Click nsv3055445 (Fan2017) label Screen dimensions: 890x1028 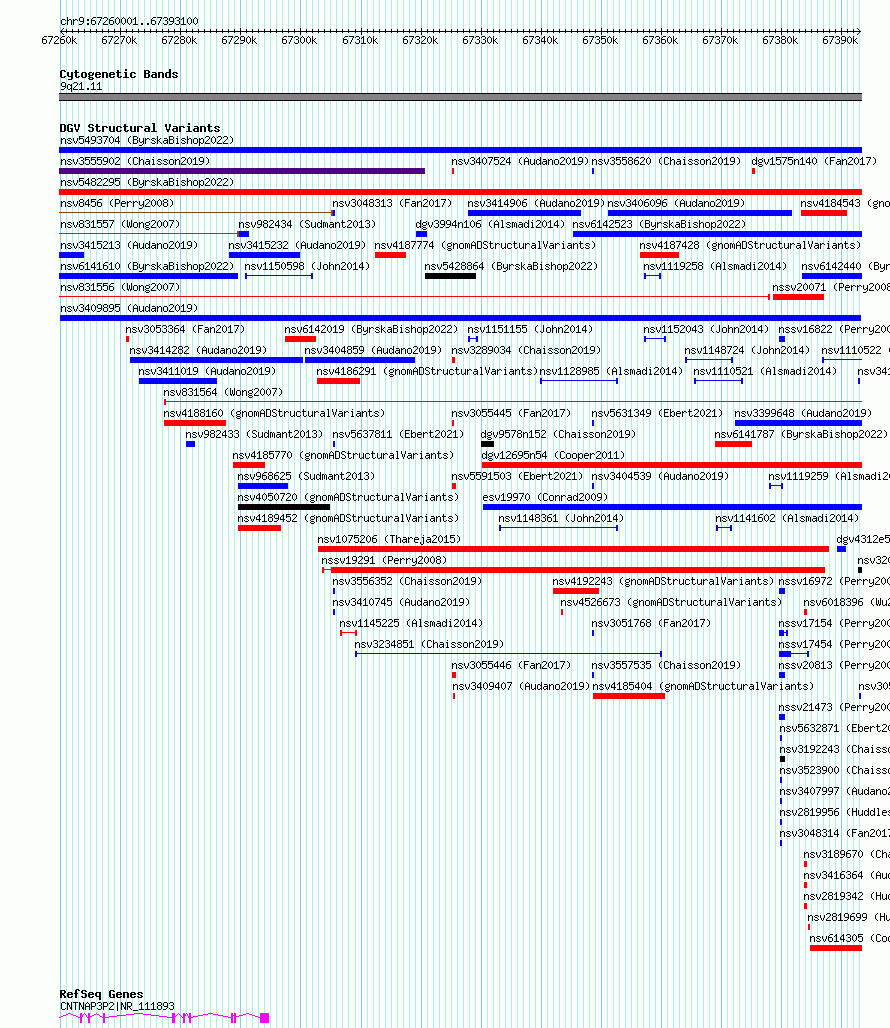pos(511,413)
